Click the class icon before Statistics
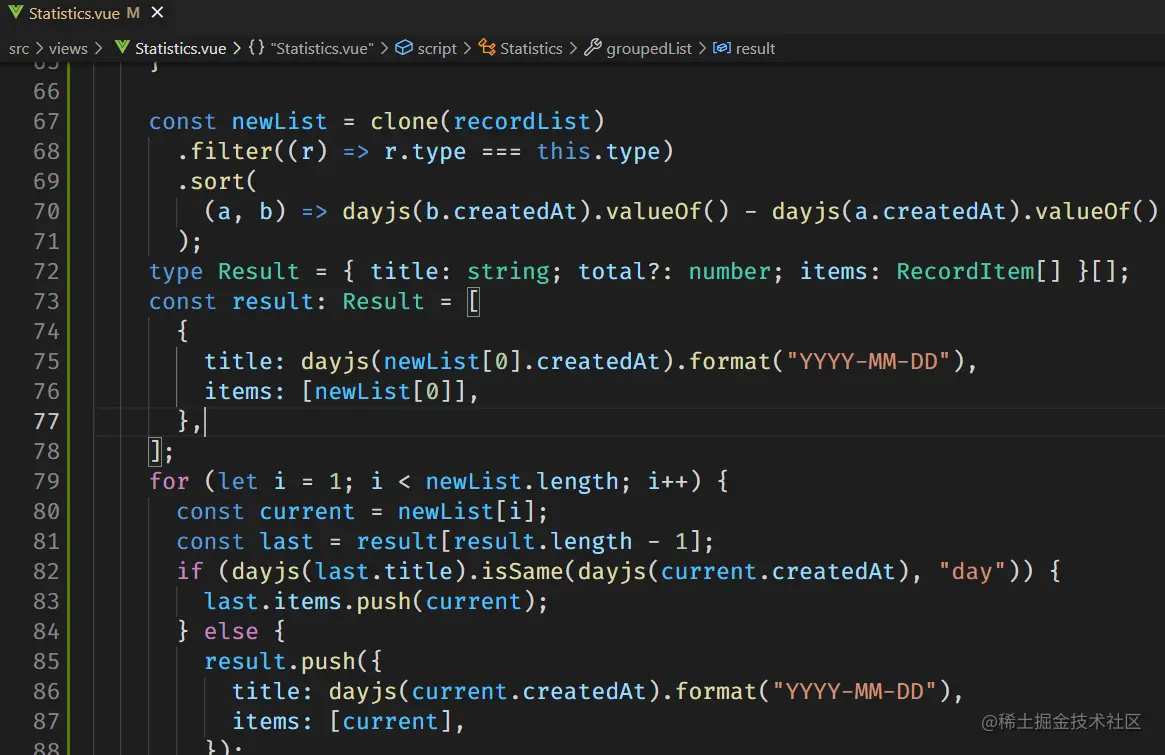This screenshot has height=755, width=1165. point(487,48)
